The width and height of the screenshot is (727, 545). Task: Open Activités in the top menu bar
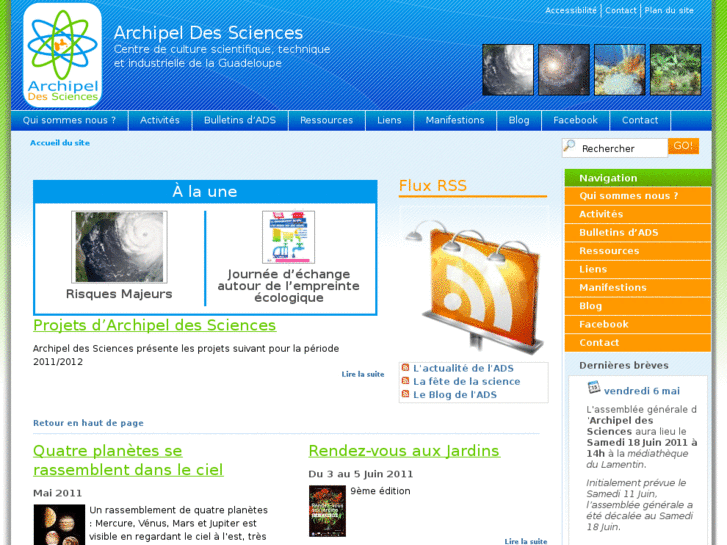click(x=160, y=120)
